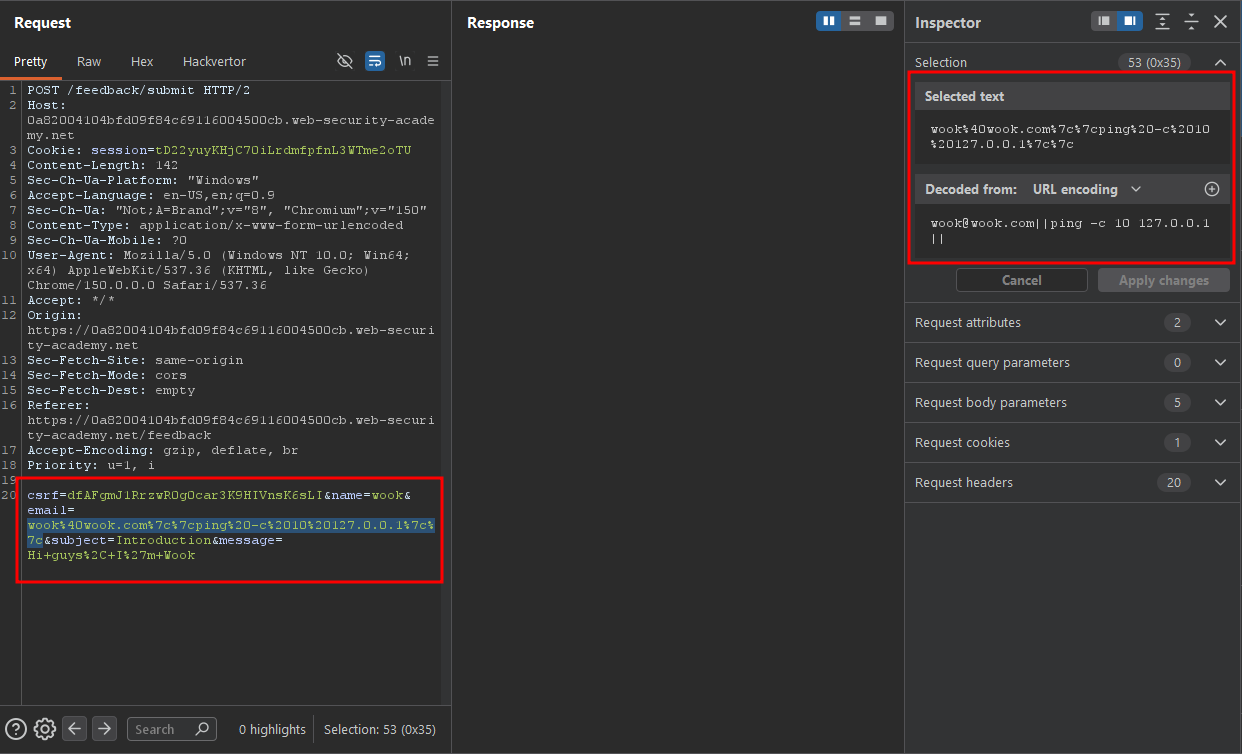Close the Inspector panel
This screenshot has height=754, width=1242.
pyautogui.click(x=1220, y=21)
